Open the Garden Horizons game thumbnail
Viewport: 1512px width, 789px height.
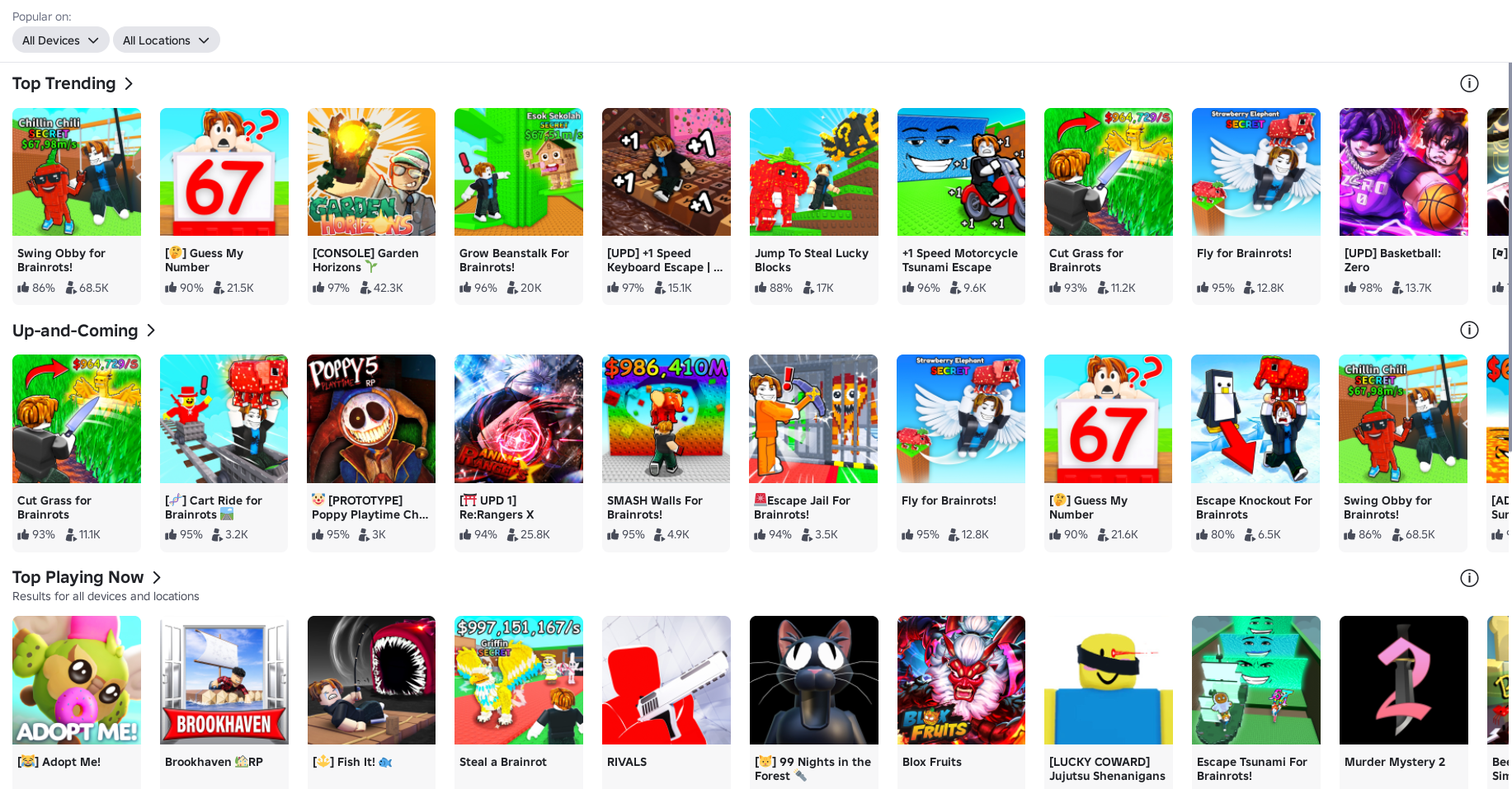tap(371, 171)
